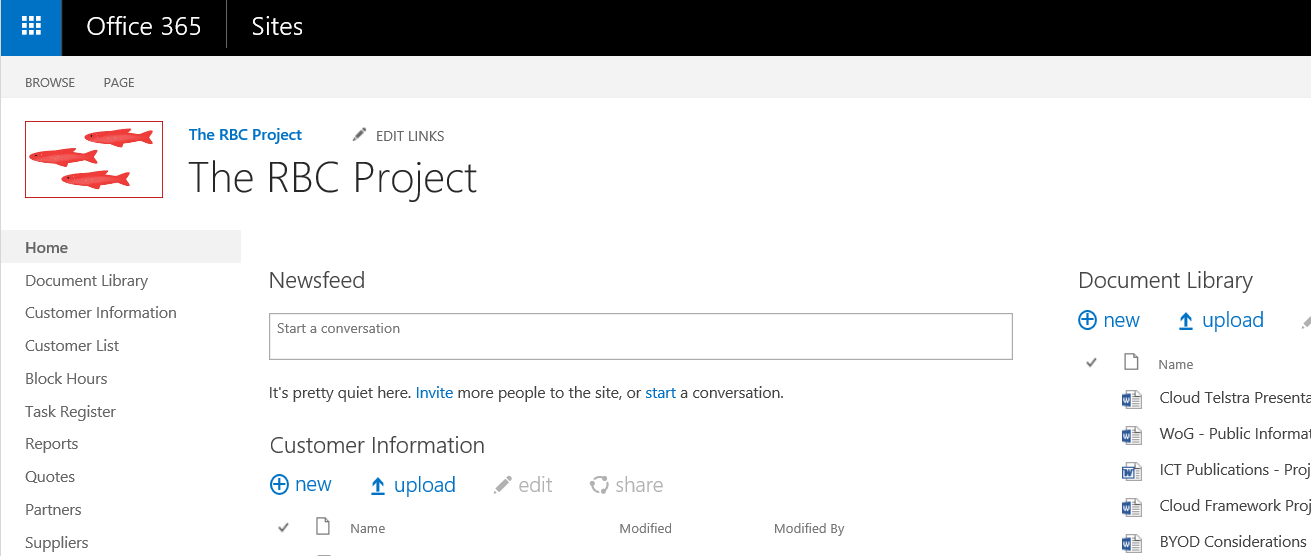Click the edit pencil in Customer Information toolbar

pos(503,485)
